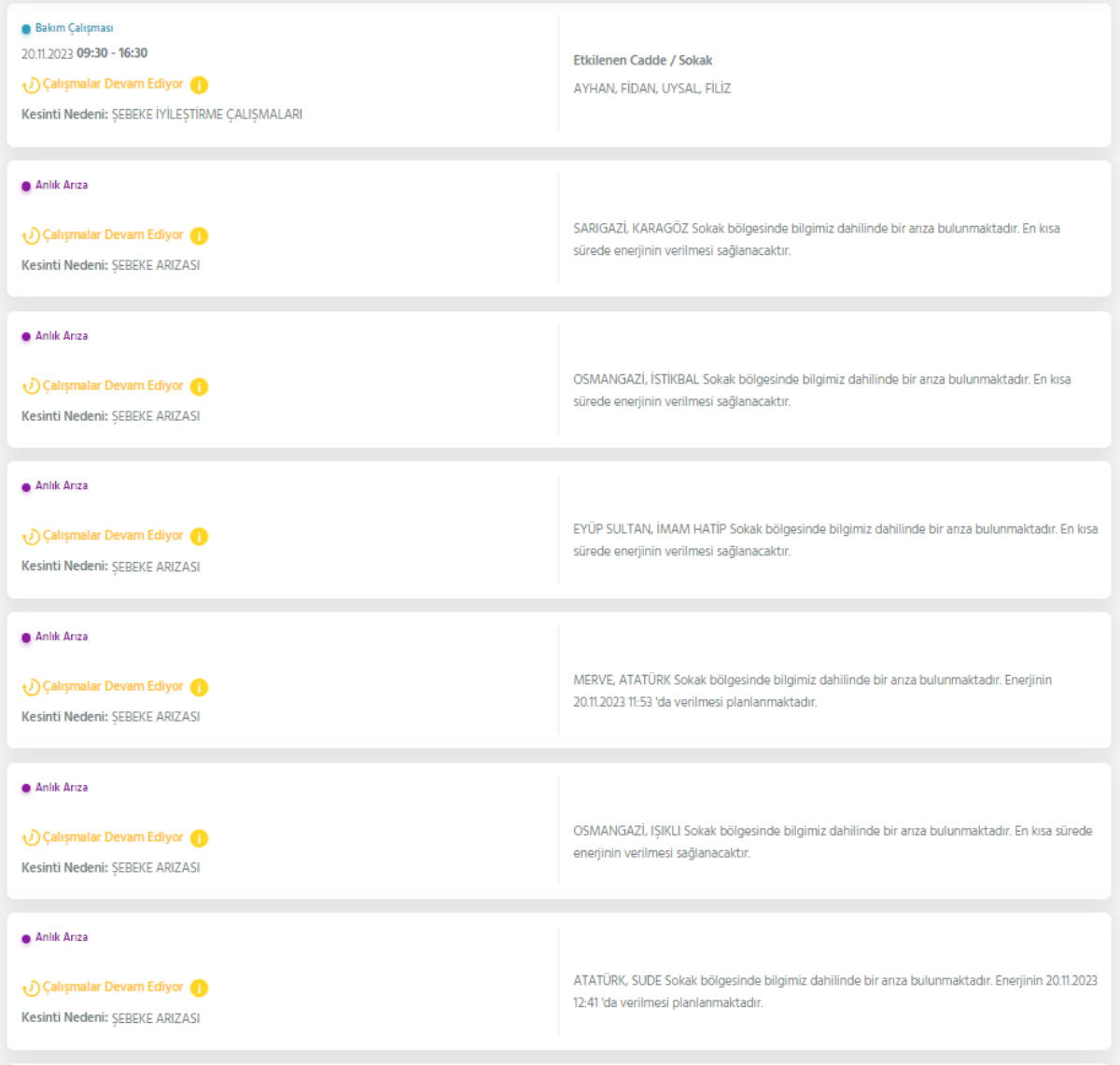Image resolution: width=1120 pixels, height=1065 pixels.
Task: Click info icon for ATATÜRK, SUDE outage
Action: pos(199,988)
